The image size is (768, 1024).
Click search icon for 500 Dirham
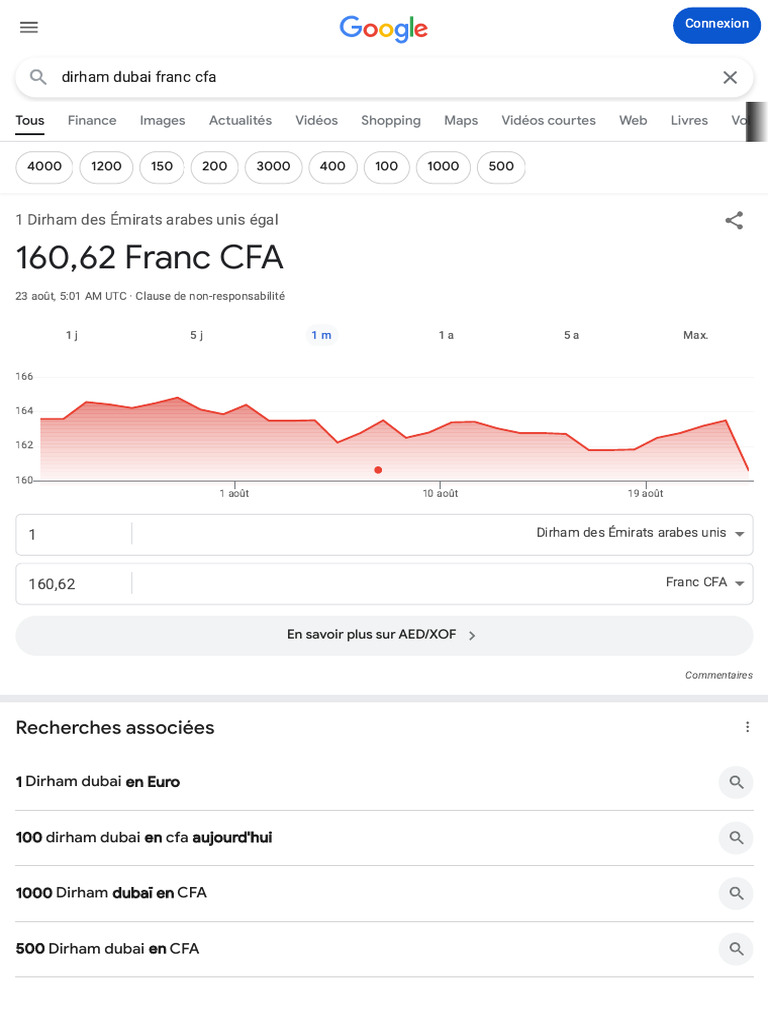click(736, 949)
